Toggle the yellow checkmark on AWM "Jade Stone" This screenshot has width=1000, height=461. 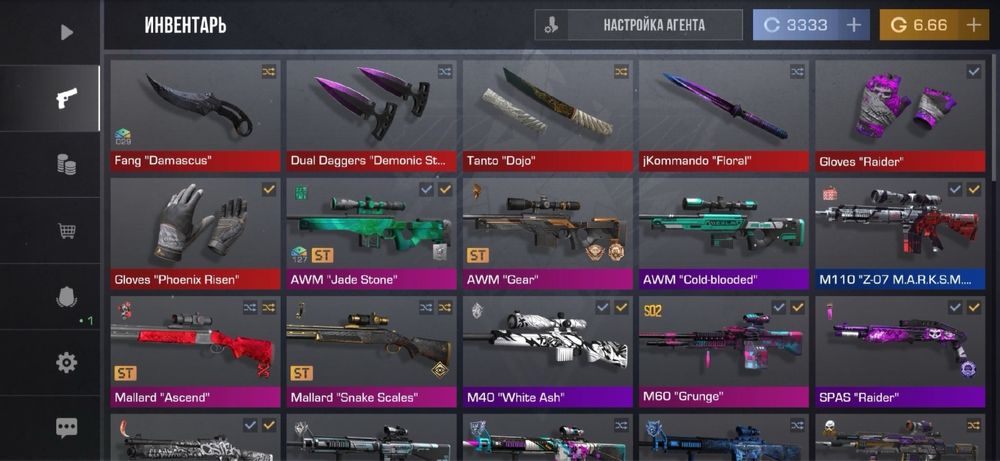[x=445, y=189]
